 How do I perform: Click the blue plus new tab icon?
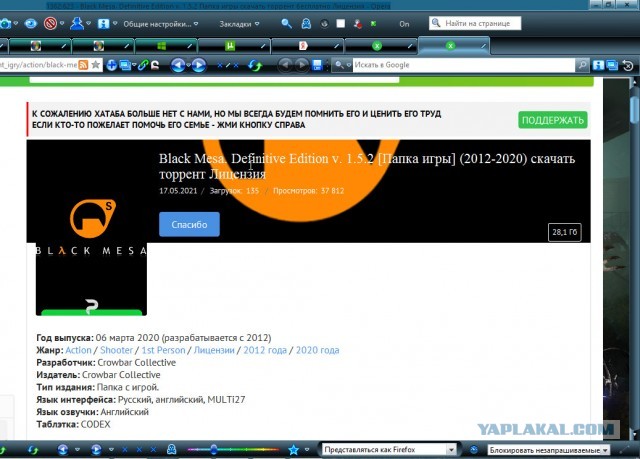pyautogui.click(x=111, y=65)
